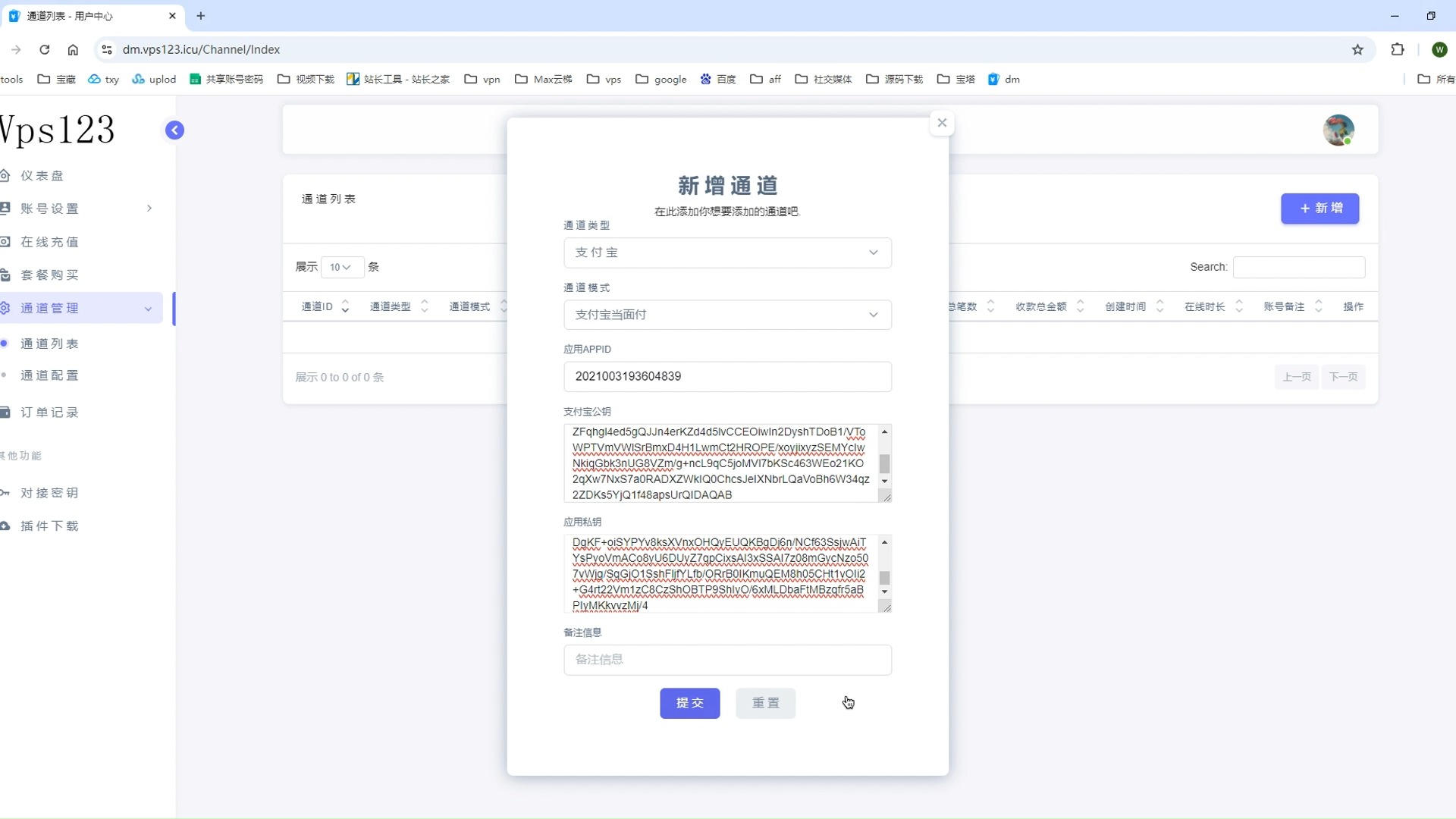Image resolution: width=1456 pixels, height=819 pixels.
Task: Click the 支付宝公钥 resize handle
Action: click(x=886, y=497)
